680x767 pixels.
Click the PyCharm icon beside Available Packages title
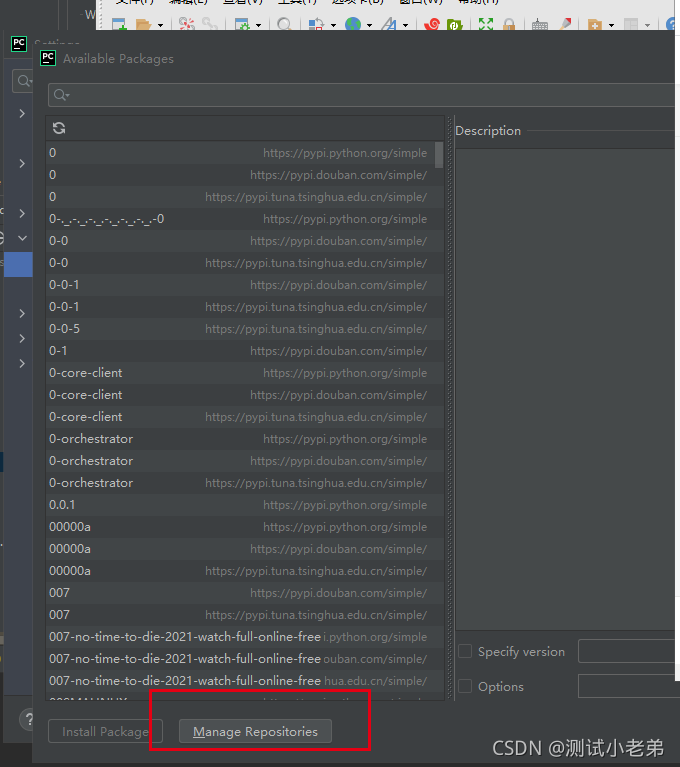click(x=48, y=58)
